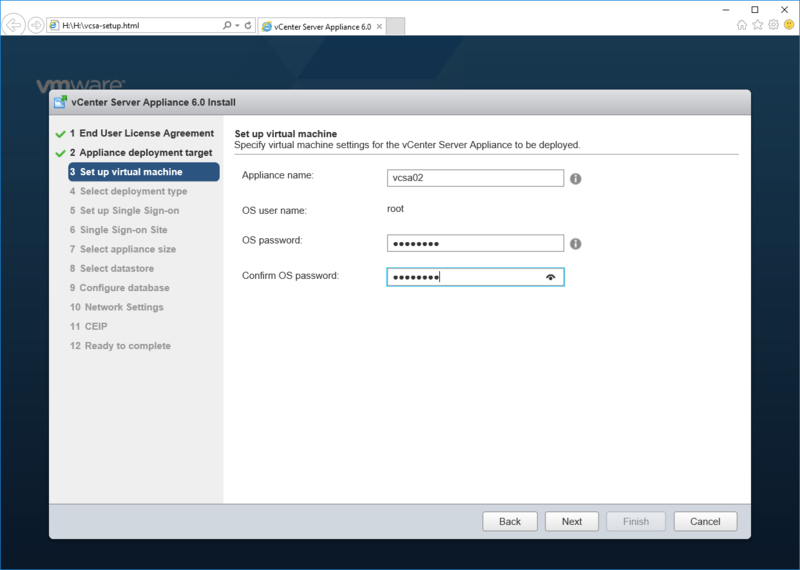Cancel the appliance installation
800x570 pixels.
click(x=705, y=522)
